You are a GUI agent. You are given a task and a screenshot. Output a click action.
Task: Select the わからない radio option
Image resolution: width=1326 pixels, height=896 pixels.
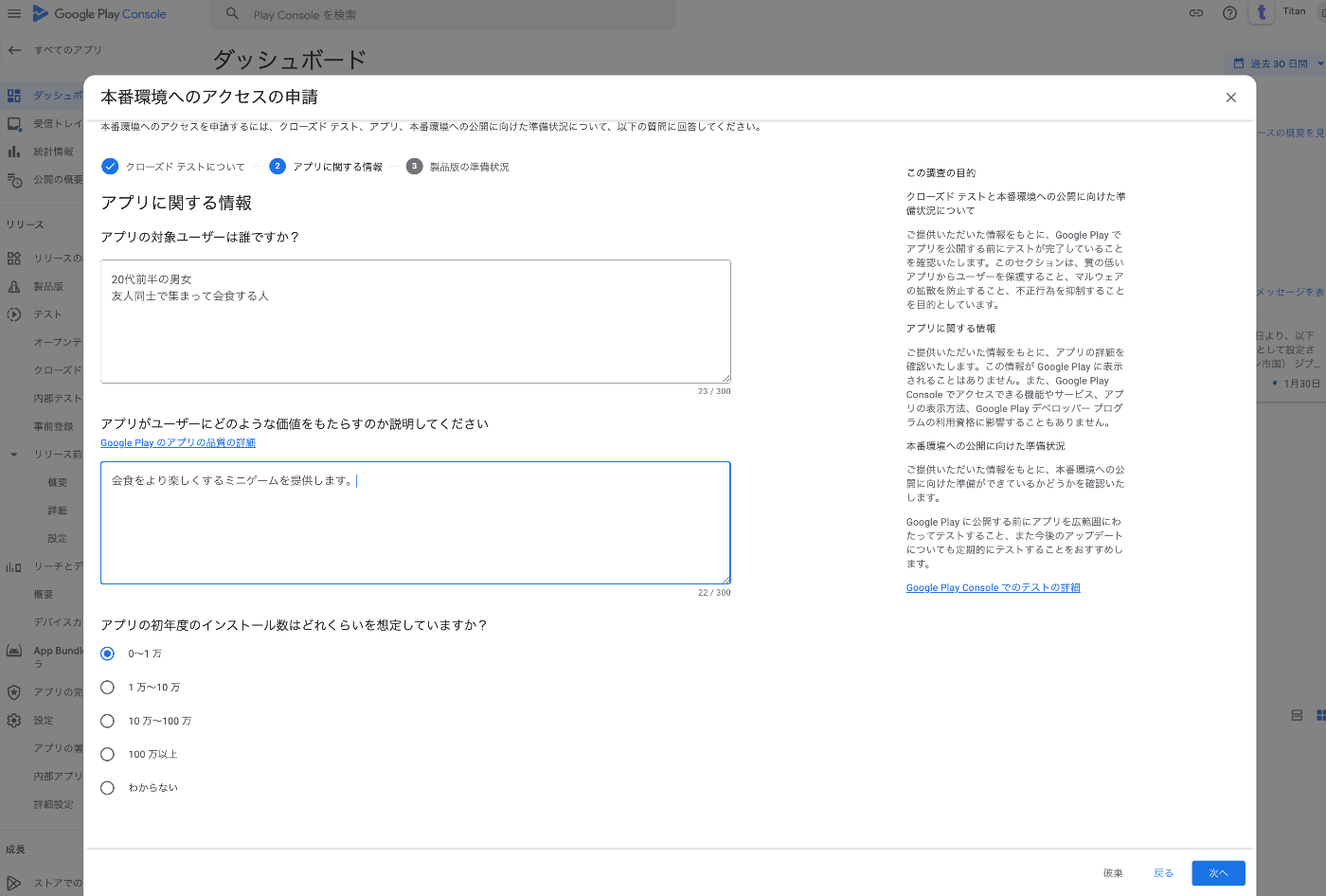[108, 788]
